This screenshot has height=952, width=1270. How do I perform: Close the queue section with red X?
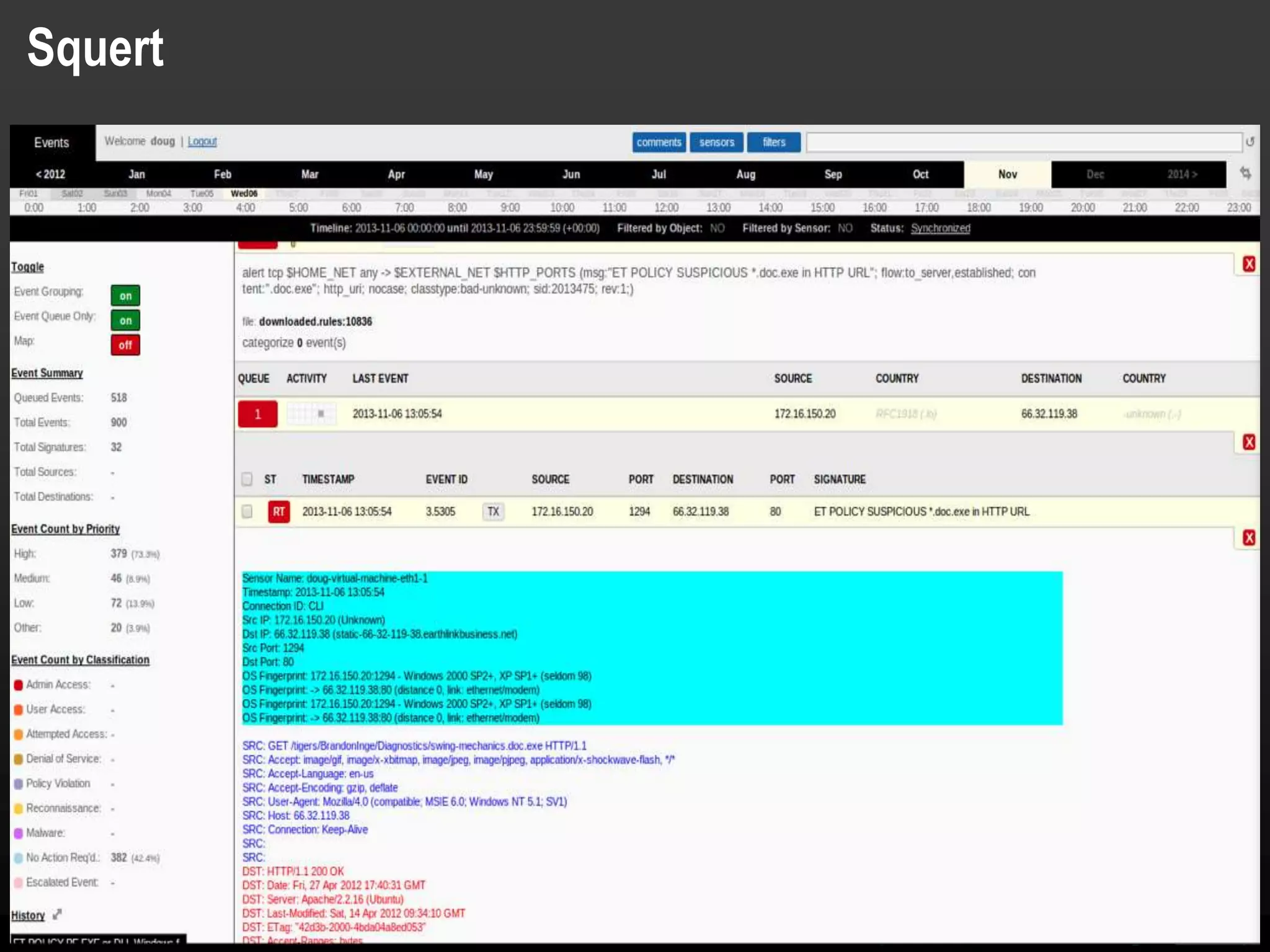[x=1249, y=443]
